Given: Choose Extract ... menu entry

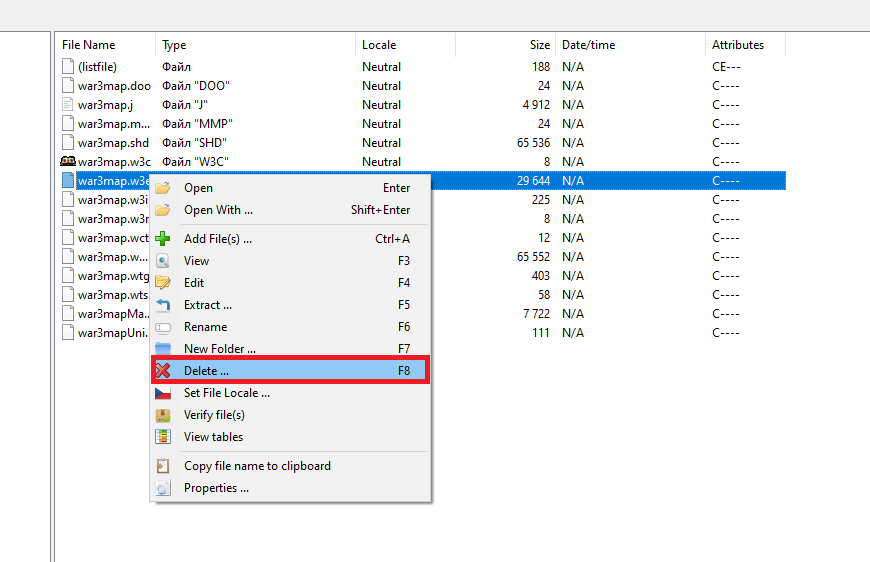Looking at the screenshot, I should (x=290, y=305).
